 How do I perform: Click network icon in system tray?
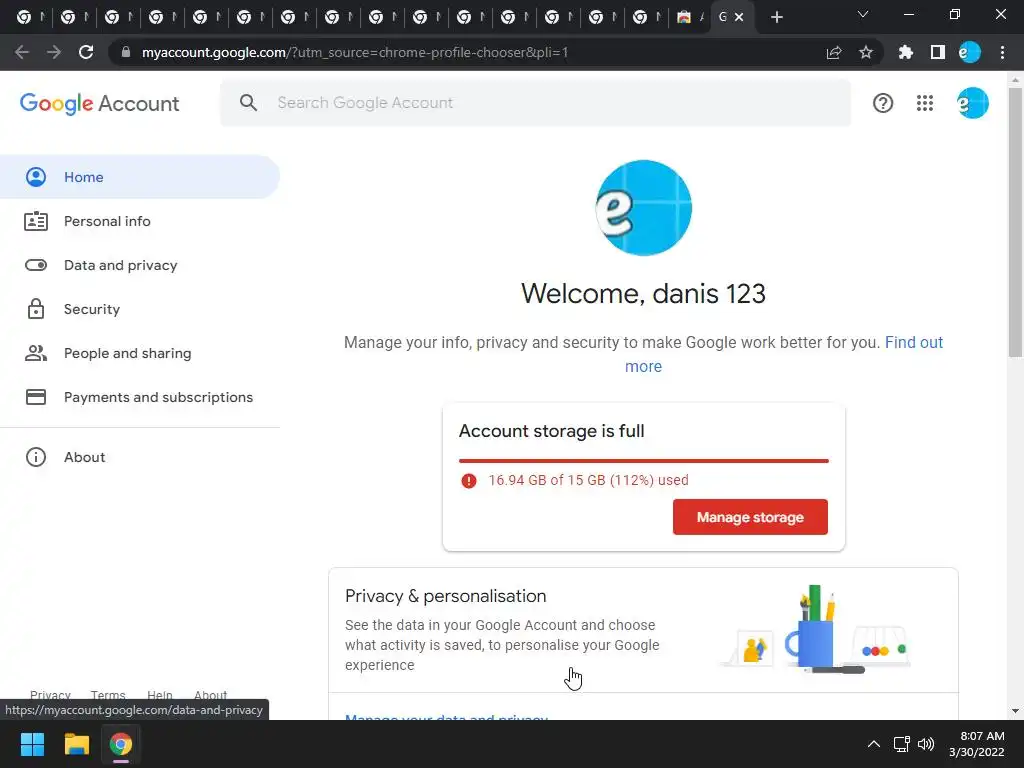(x=902, y=744)
